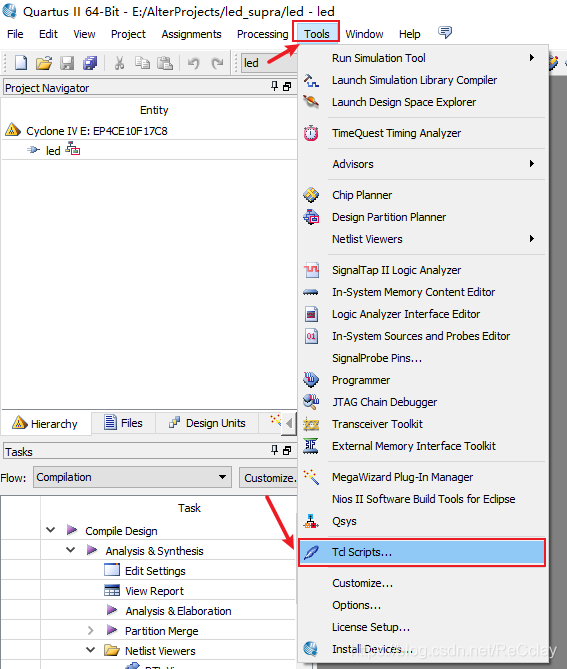
Task: Open the Processing menu
Action: point(262,34)
